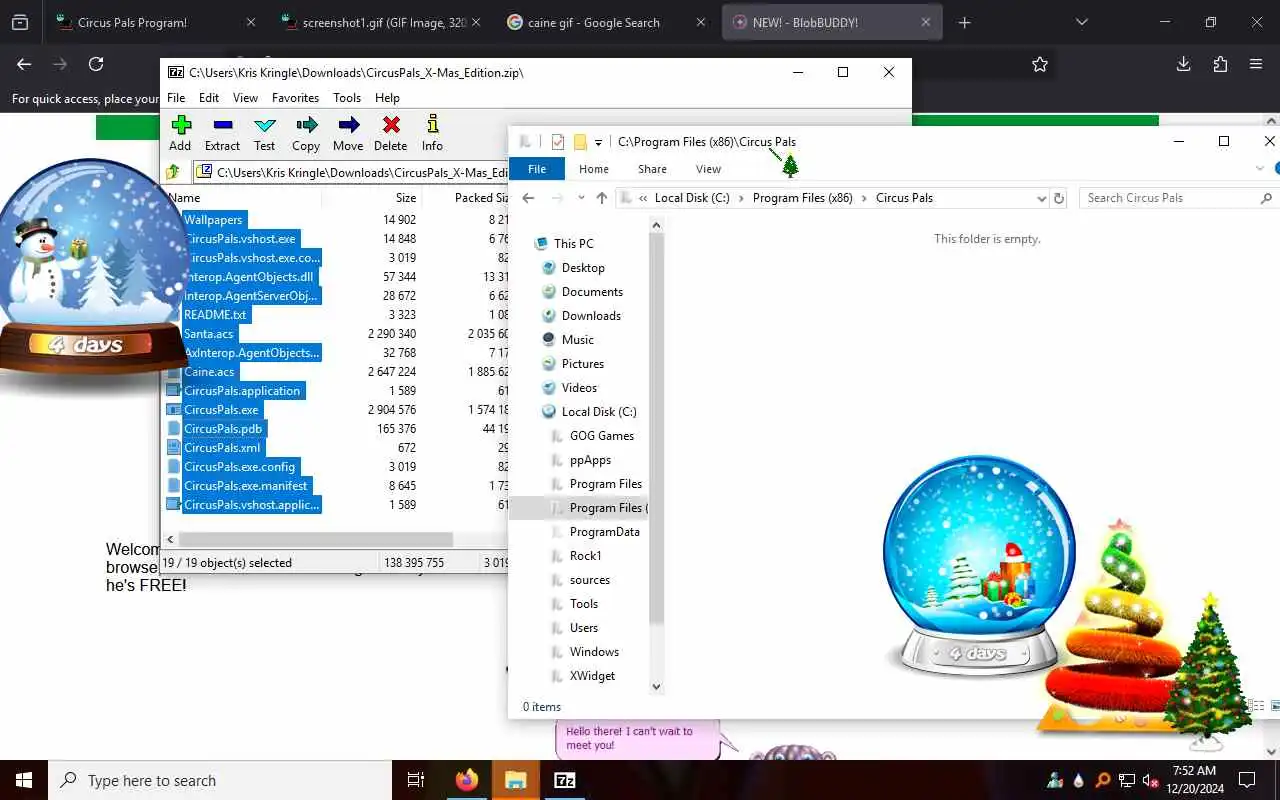Select Downloads in navigation pane
The width and height of the screenshot is (1280, 800).
point(591,316)
